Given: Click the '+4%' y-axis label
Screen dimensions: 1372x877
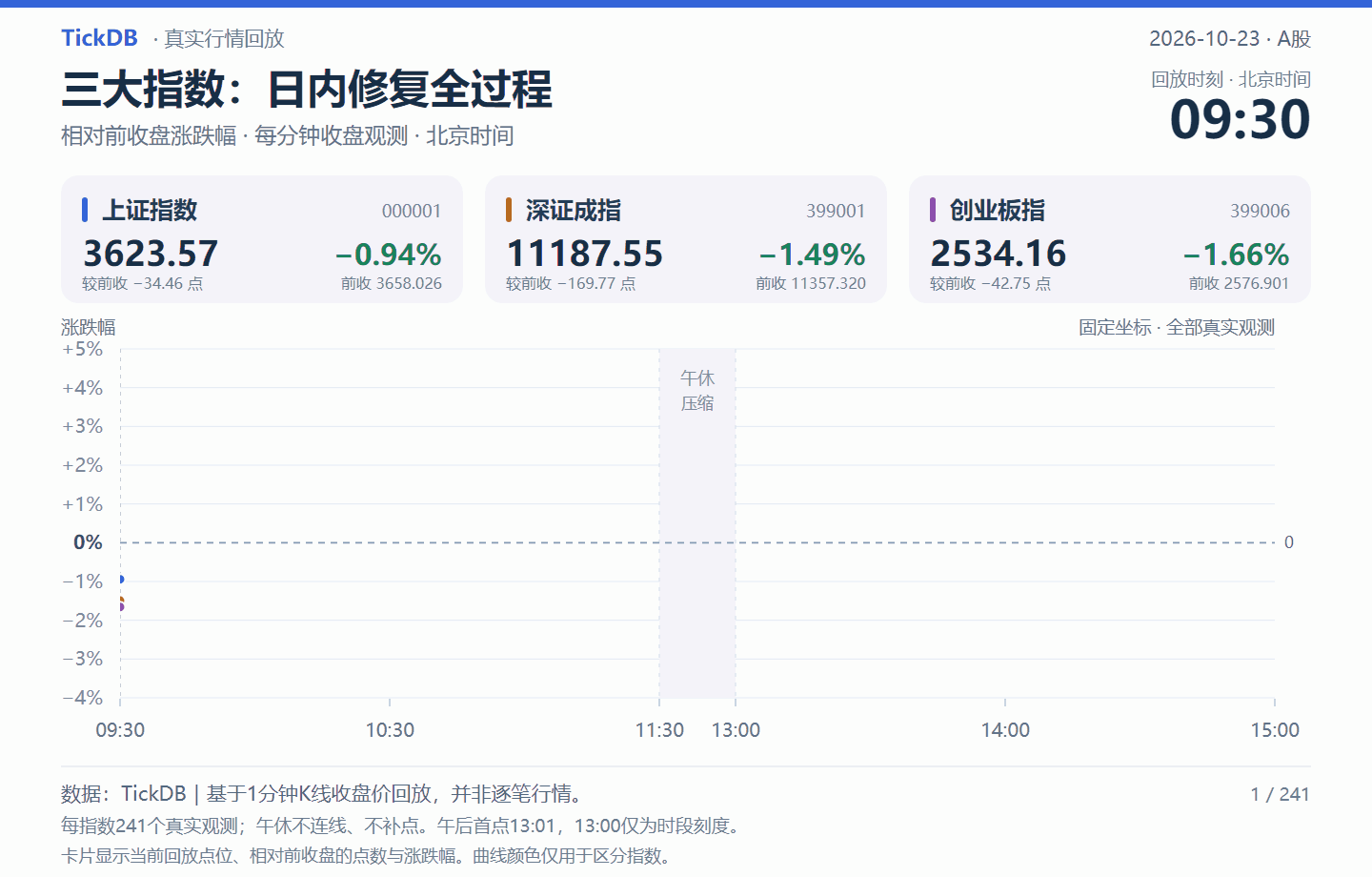Looking at the screenshot, I should (83, 388).
